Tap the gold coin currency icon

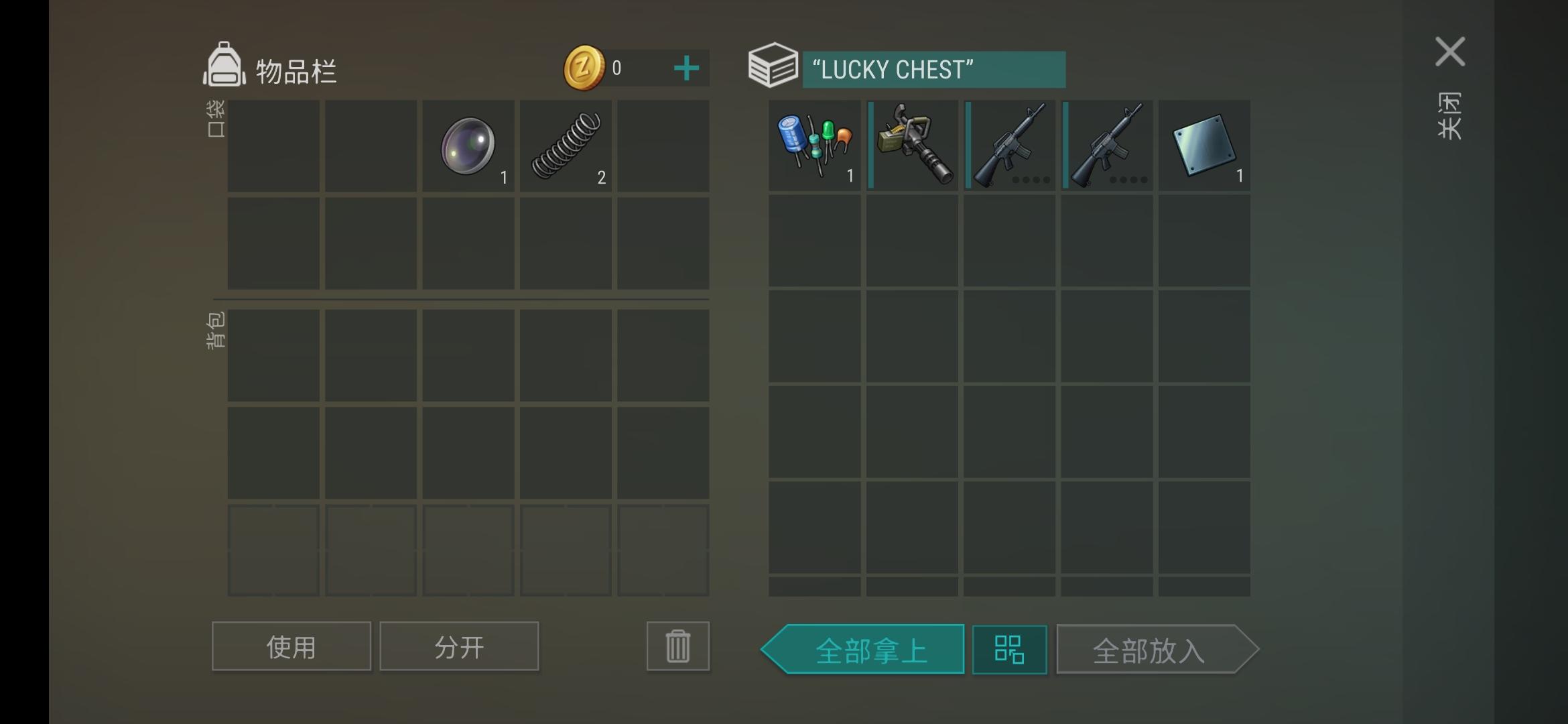pos(584,68)
